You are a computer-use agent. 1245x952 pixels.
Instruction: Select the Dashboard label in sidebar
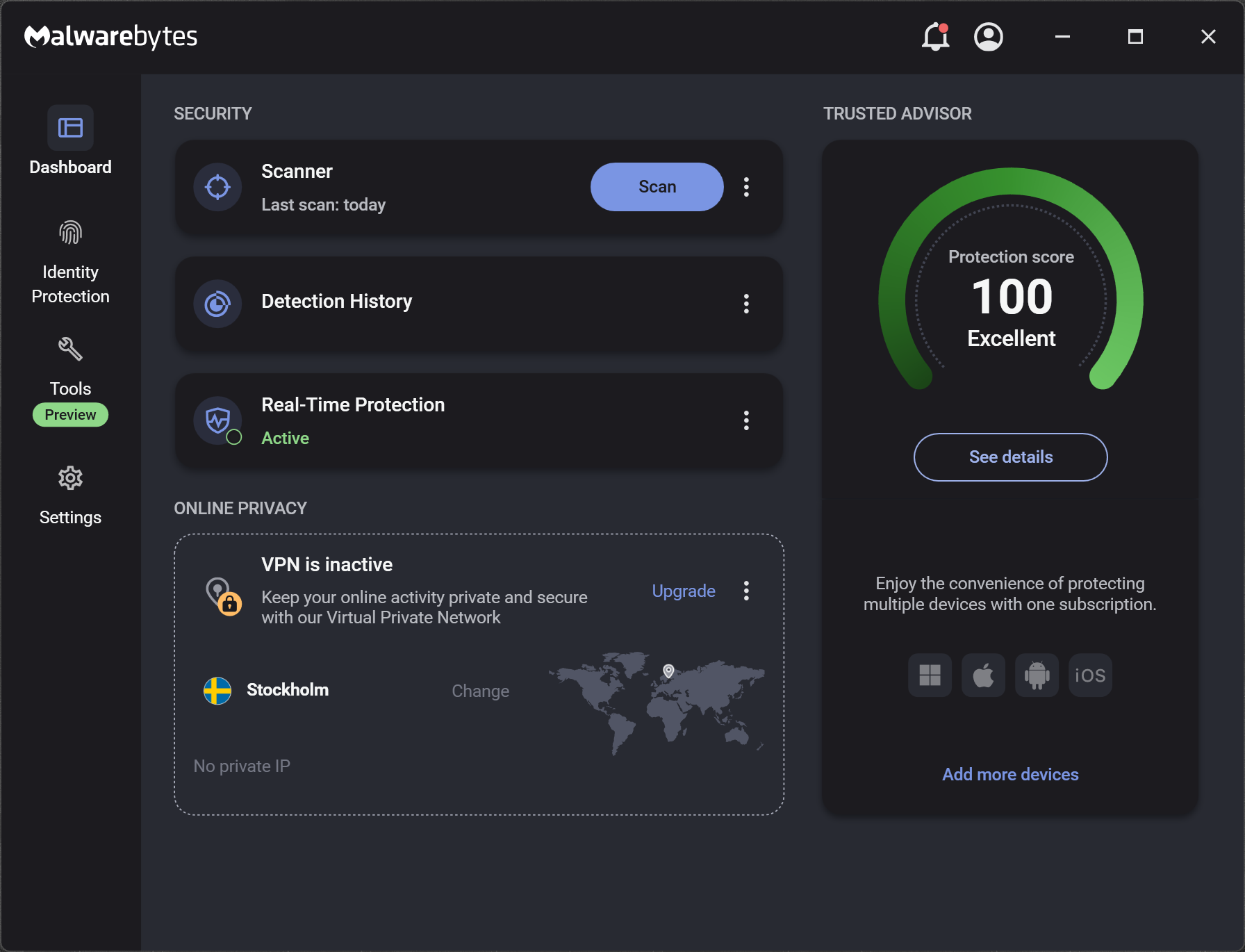70,167
